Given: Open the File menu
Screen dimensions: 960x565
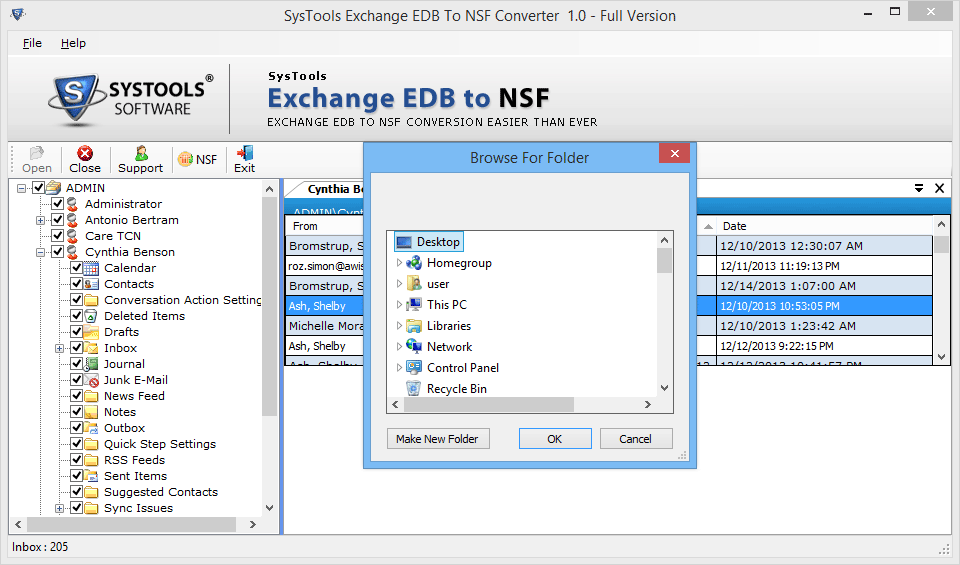Looking at the screenshot, I should coord(32,43).
